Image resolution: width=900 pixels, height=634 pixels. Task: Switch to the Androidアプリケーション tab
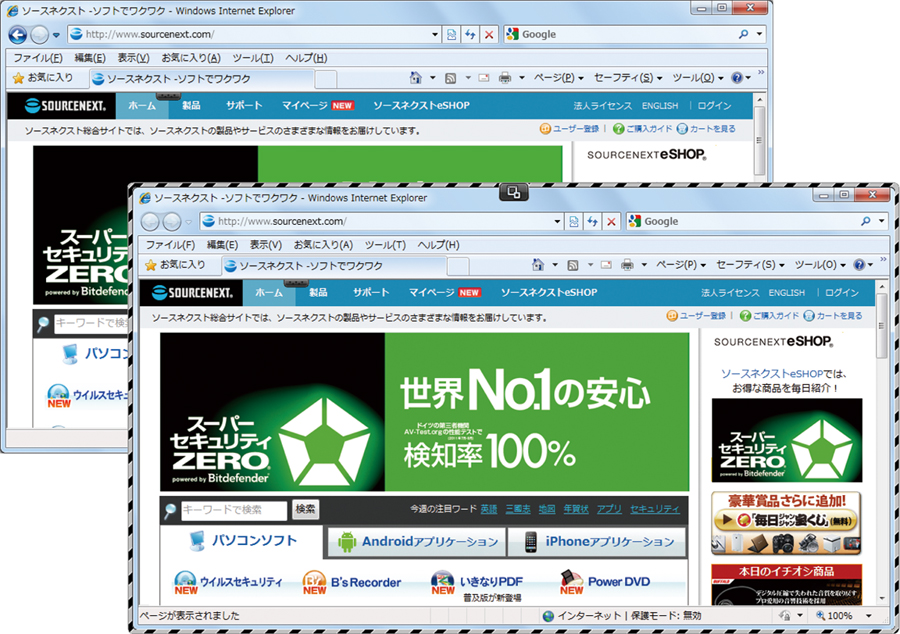(417, 542)
